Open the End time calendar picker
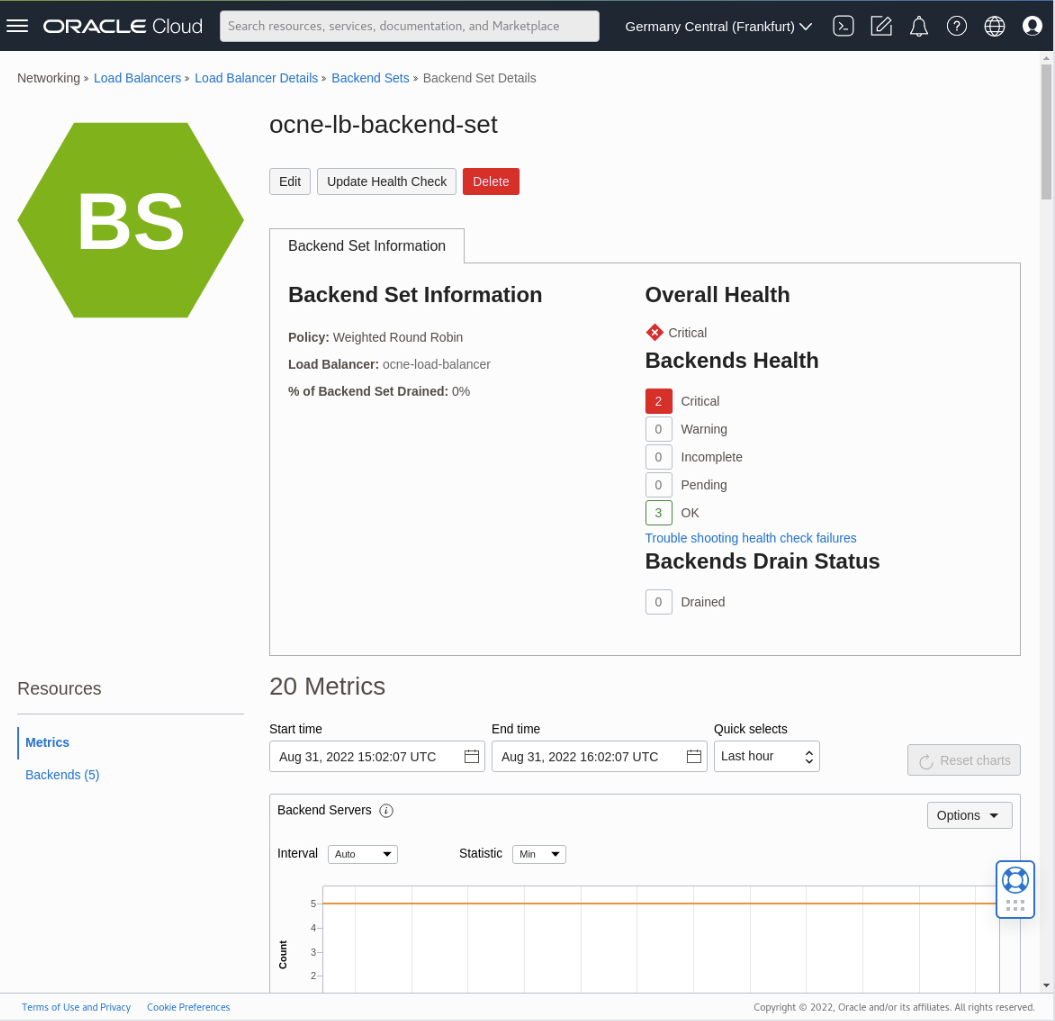The image size is (1055, 1021). [694, 757]
